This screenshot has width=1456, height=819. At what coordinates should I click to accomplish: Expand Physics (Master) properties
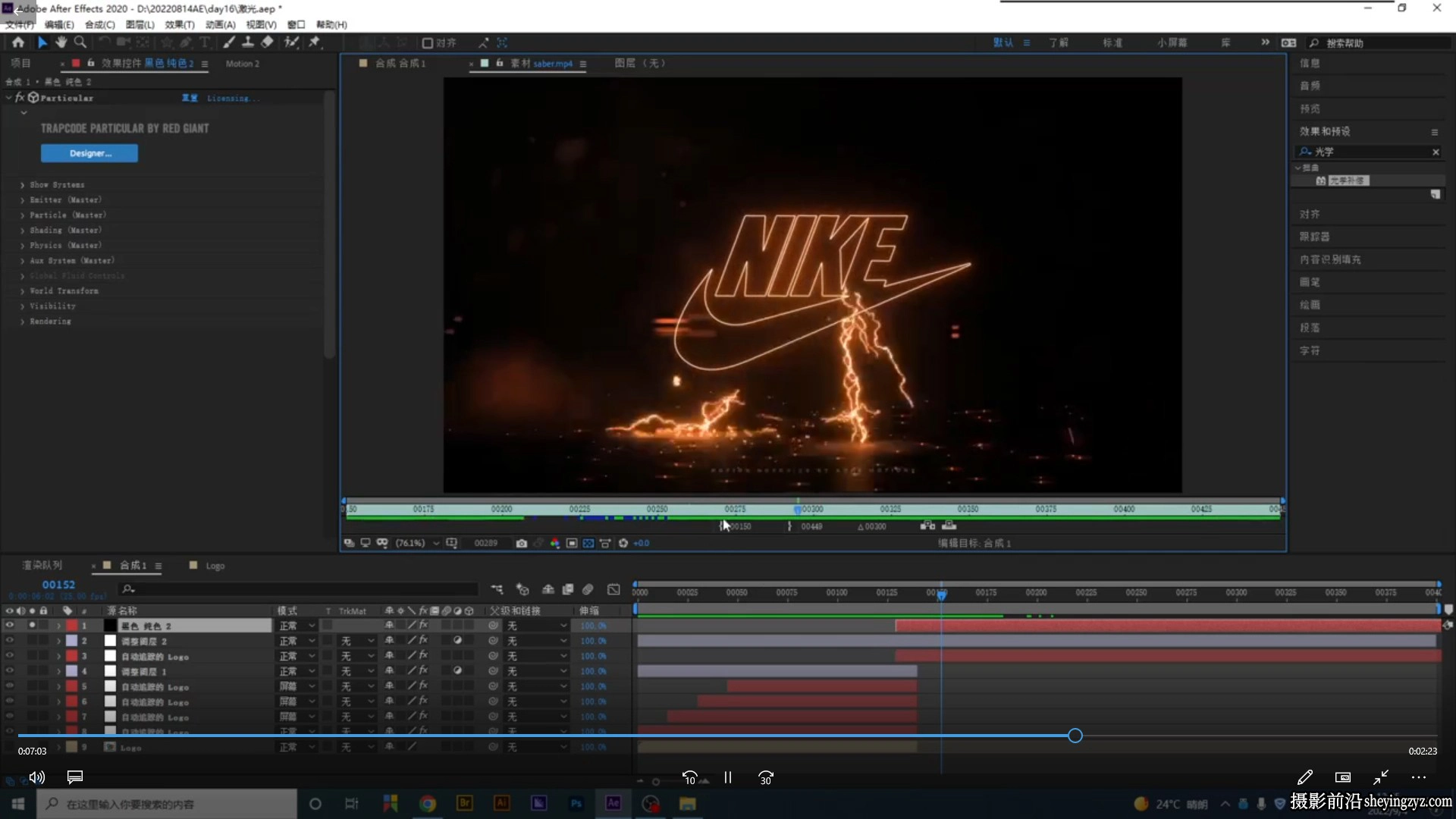[23, 246]
